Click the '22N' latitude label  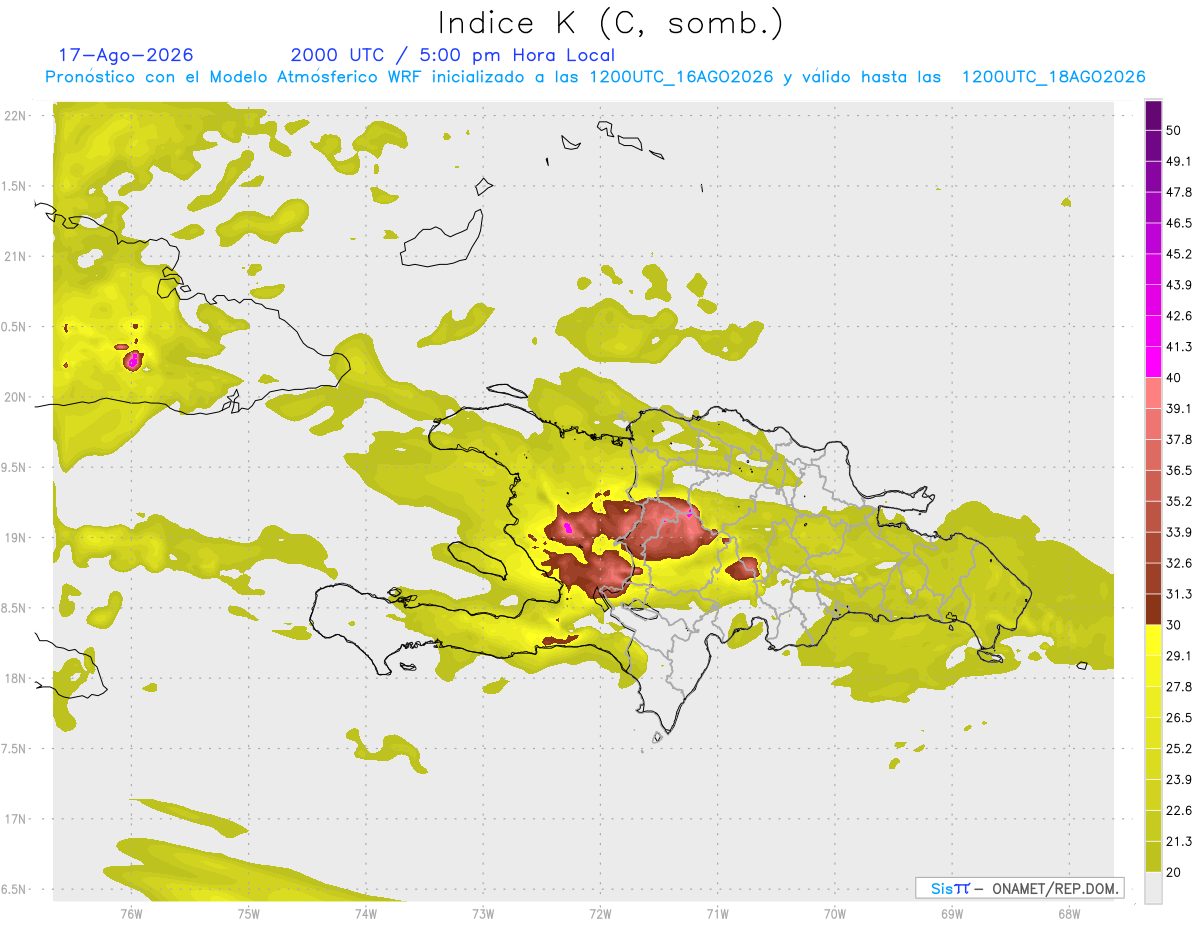pos(14,115)
